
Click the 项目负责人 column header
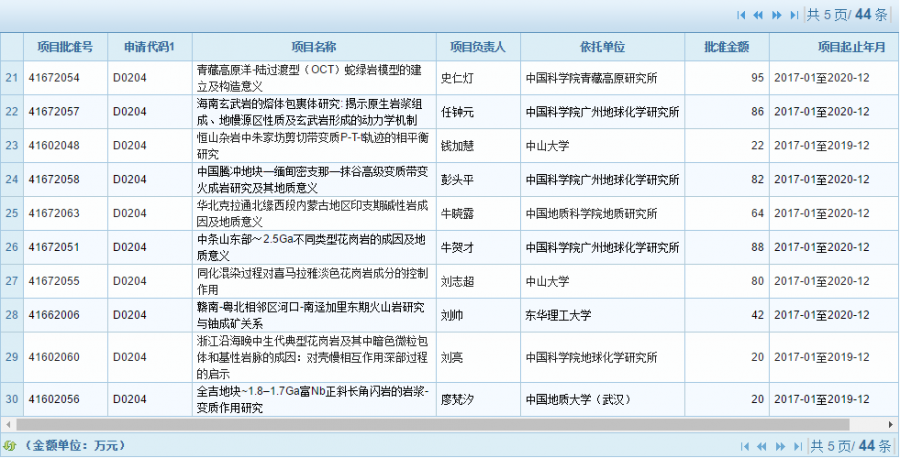click(478, 47)
